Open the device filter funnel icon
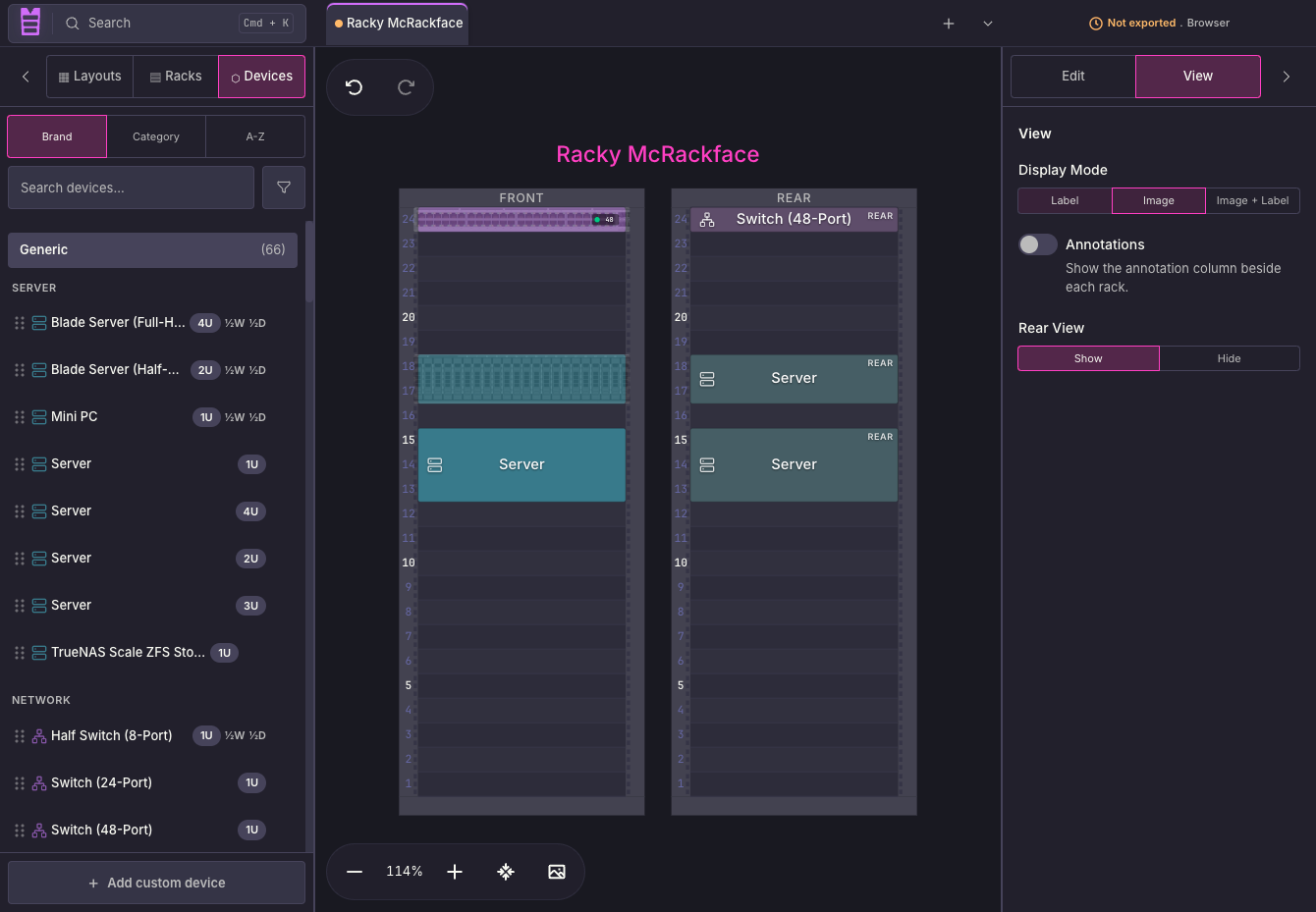This screenshot has width=1316, height=912. click(284, 188)
